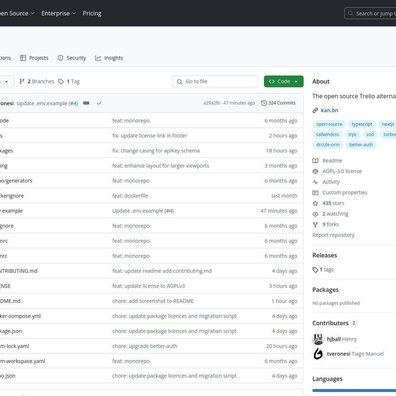396x396 pixels.
Task: View the 2 Branches link
Action: (x=37, y=81)
